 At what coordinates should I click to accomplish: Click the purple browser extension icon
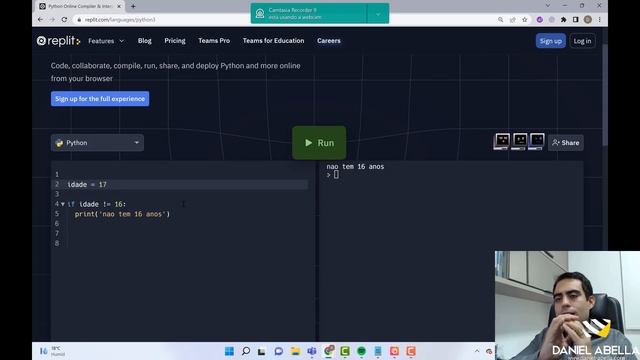click(x=540, y=20)
